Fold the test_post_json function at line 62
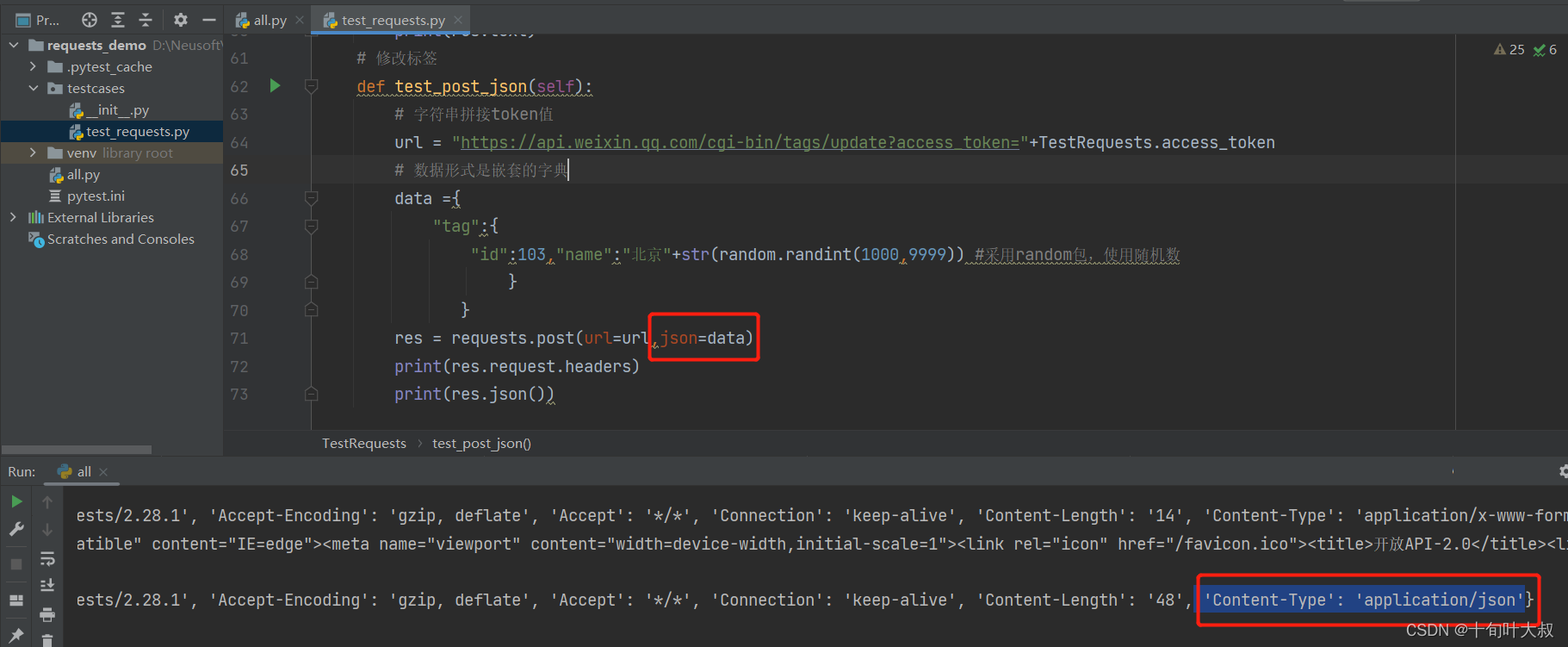 (x=312, y=86)
